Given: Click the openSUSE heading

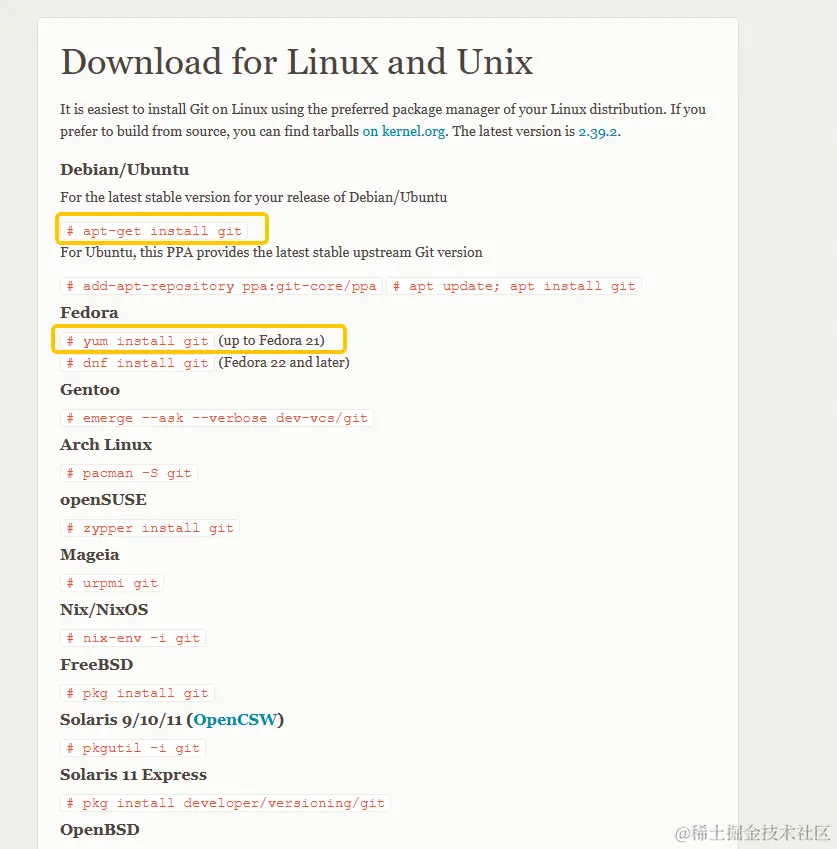Looking at the screenshot, I should (x=103, y=500).
